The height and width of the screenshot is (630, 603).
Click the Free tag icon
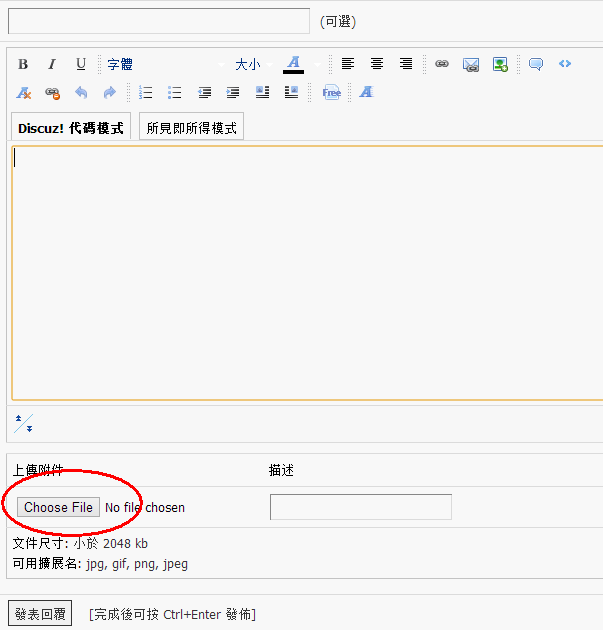tap(331, 92)
